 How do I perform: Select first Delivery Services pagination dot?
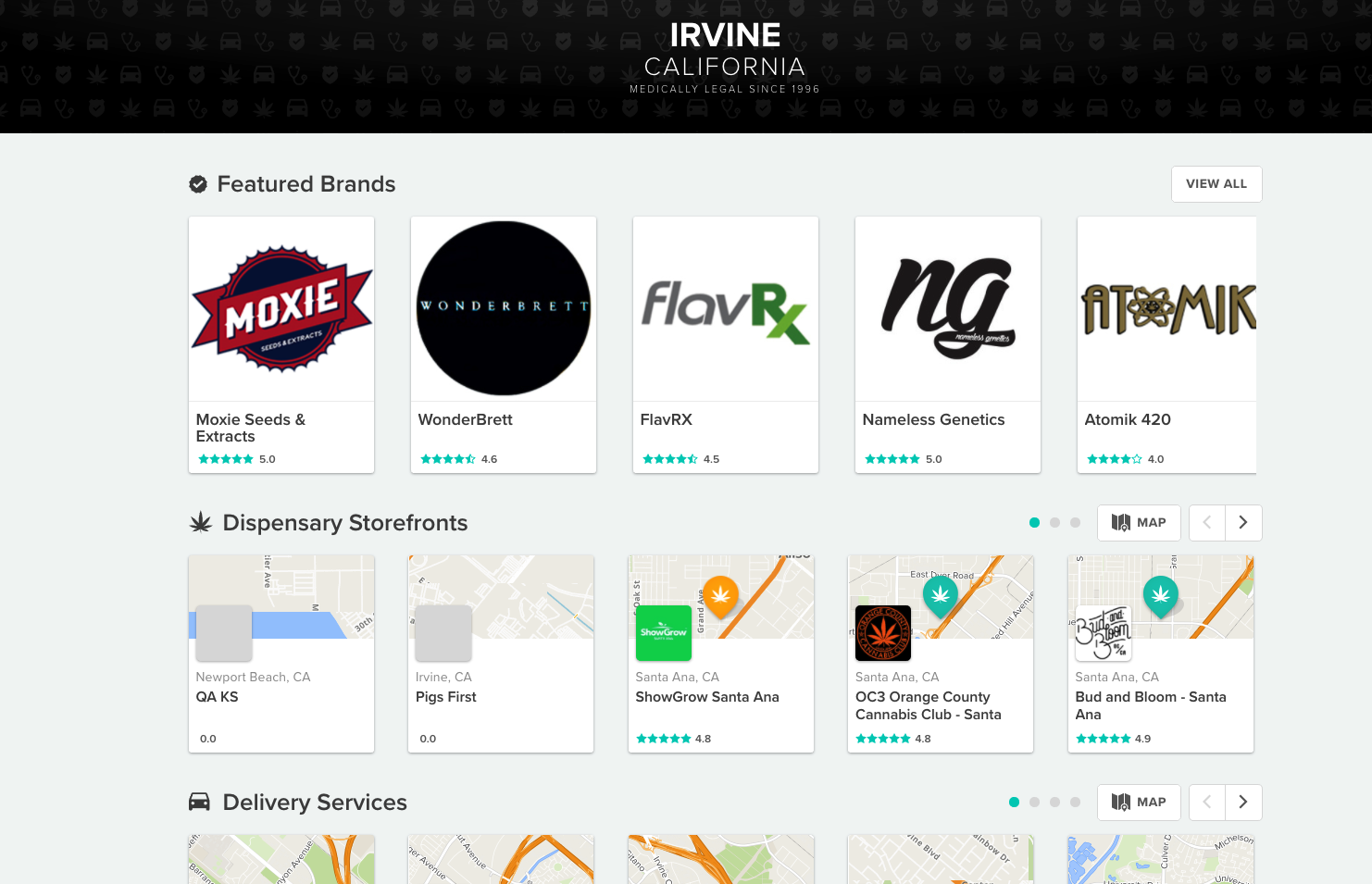1014,803
